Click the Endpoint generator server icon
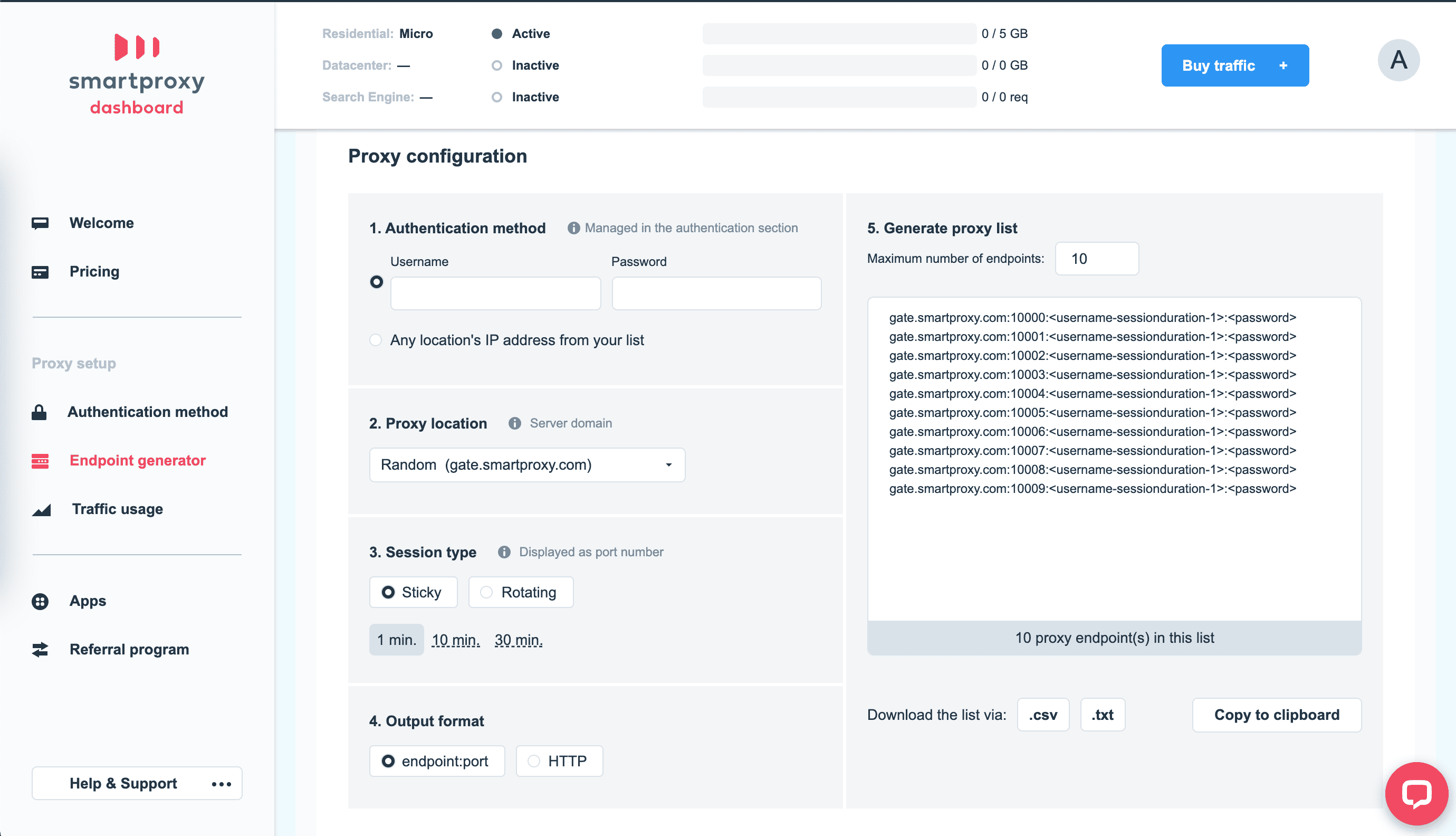The height and width of the screenshot is (836, 1456). point(40,461)
